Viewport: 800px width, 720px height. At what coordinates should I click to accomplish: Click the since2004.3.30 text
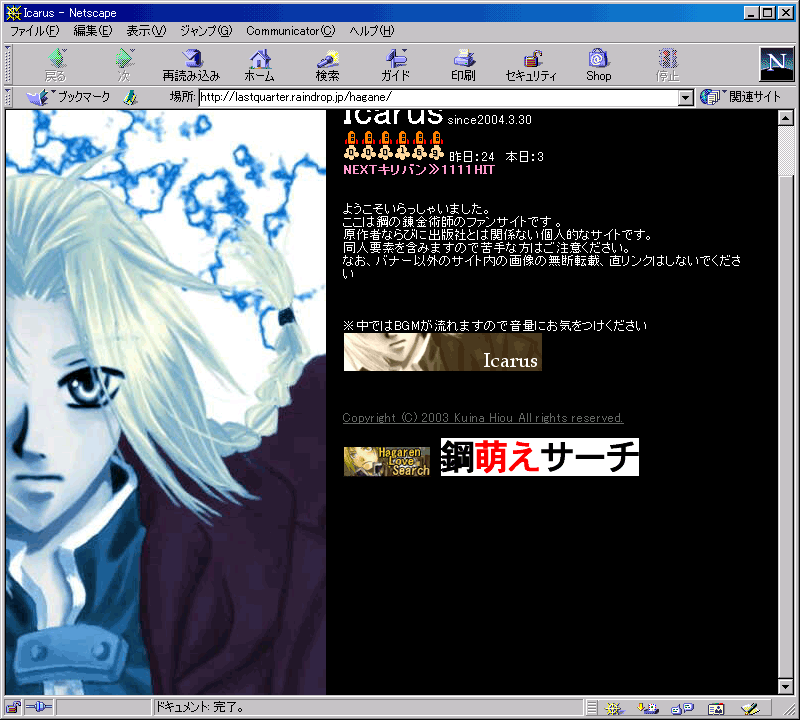tap(489, 120)
